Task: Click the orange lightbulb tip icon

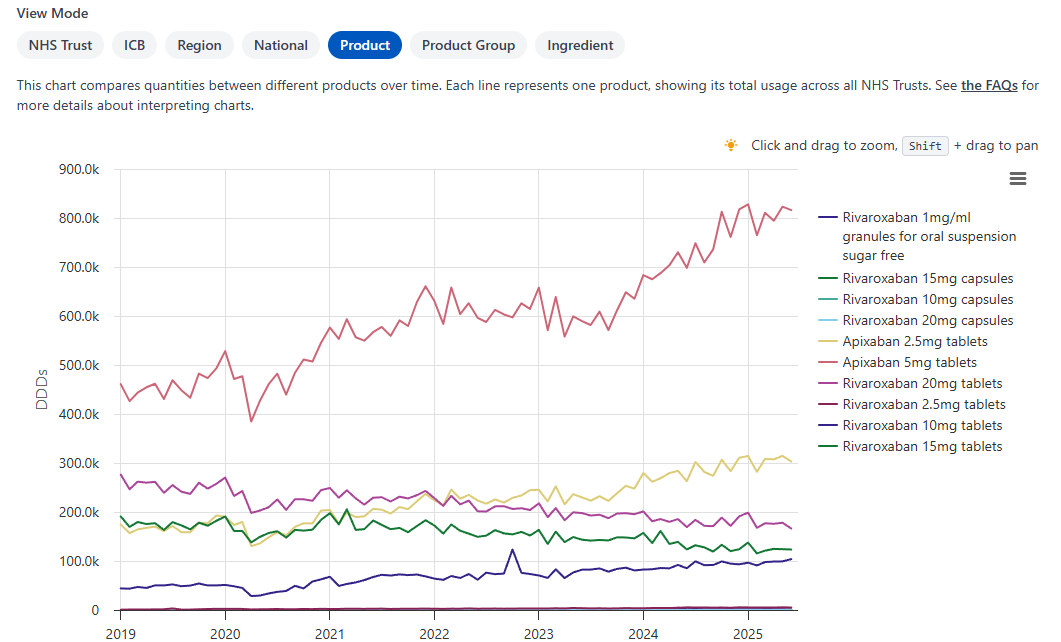Action: (x=730, y=145)
